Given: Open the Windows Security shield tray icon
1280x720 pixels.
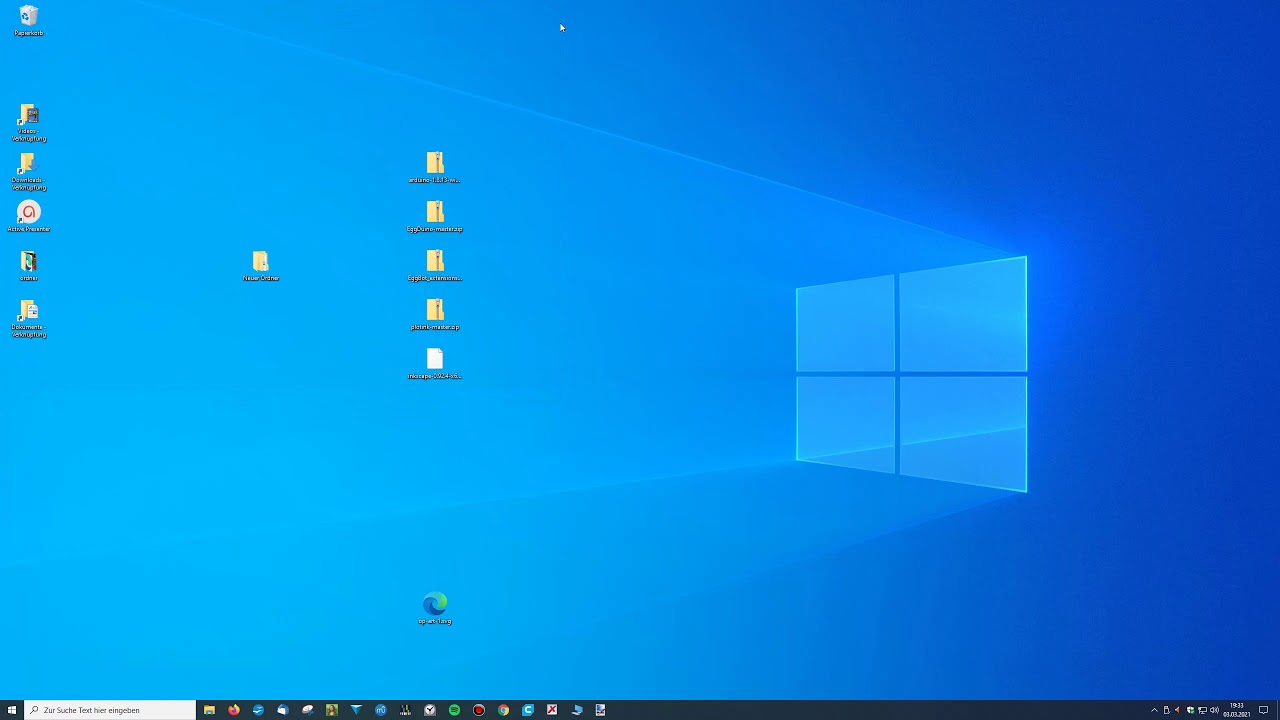Looking at the screenshot, I should [x=1190, y=710].
